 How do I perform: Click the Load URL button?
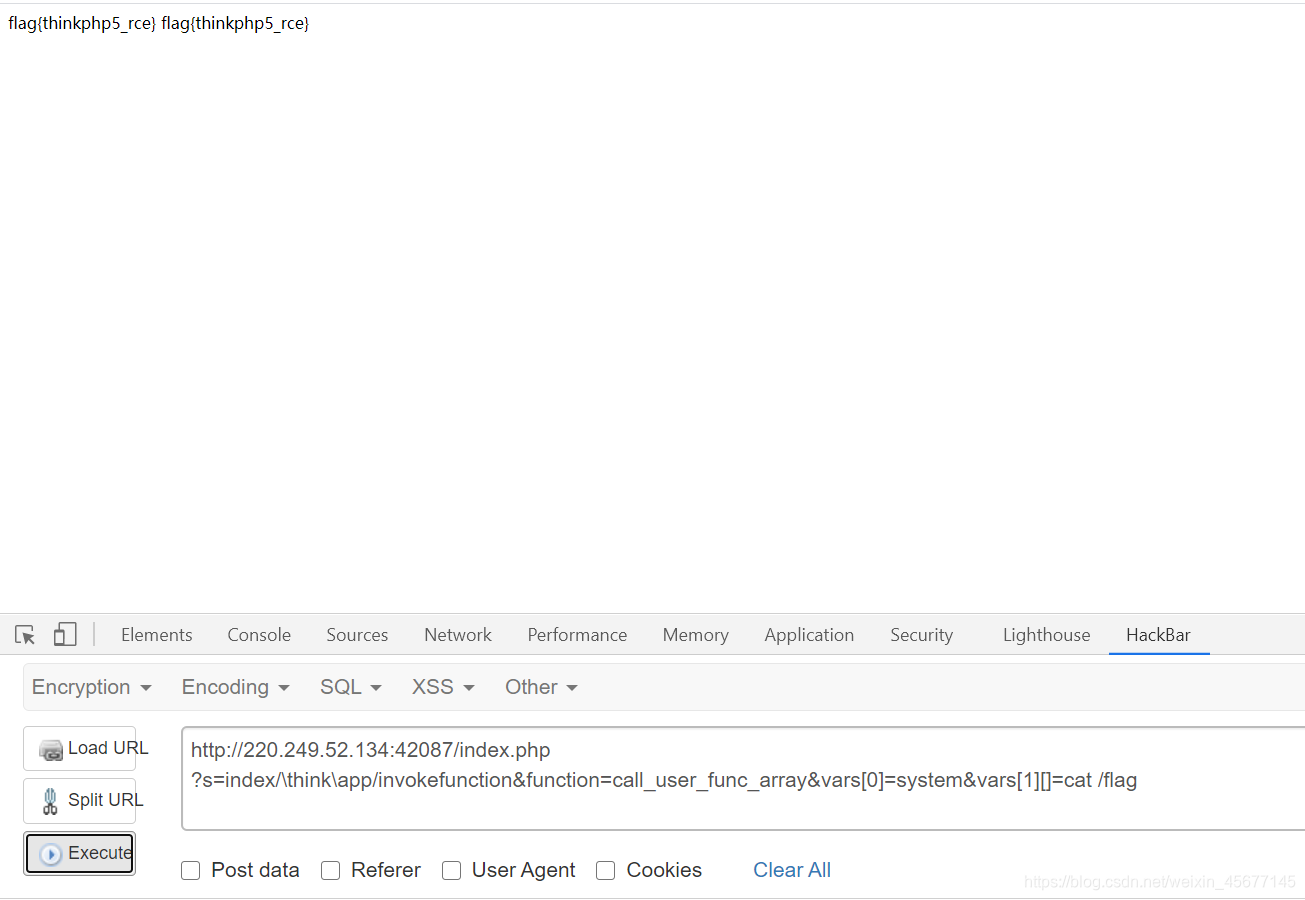(80, 748)
